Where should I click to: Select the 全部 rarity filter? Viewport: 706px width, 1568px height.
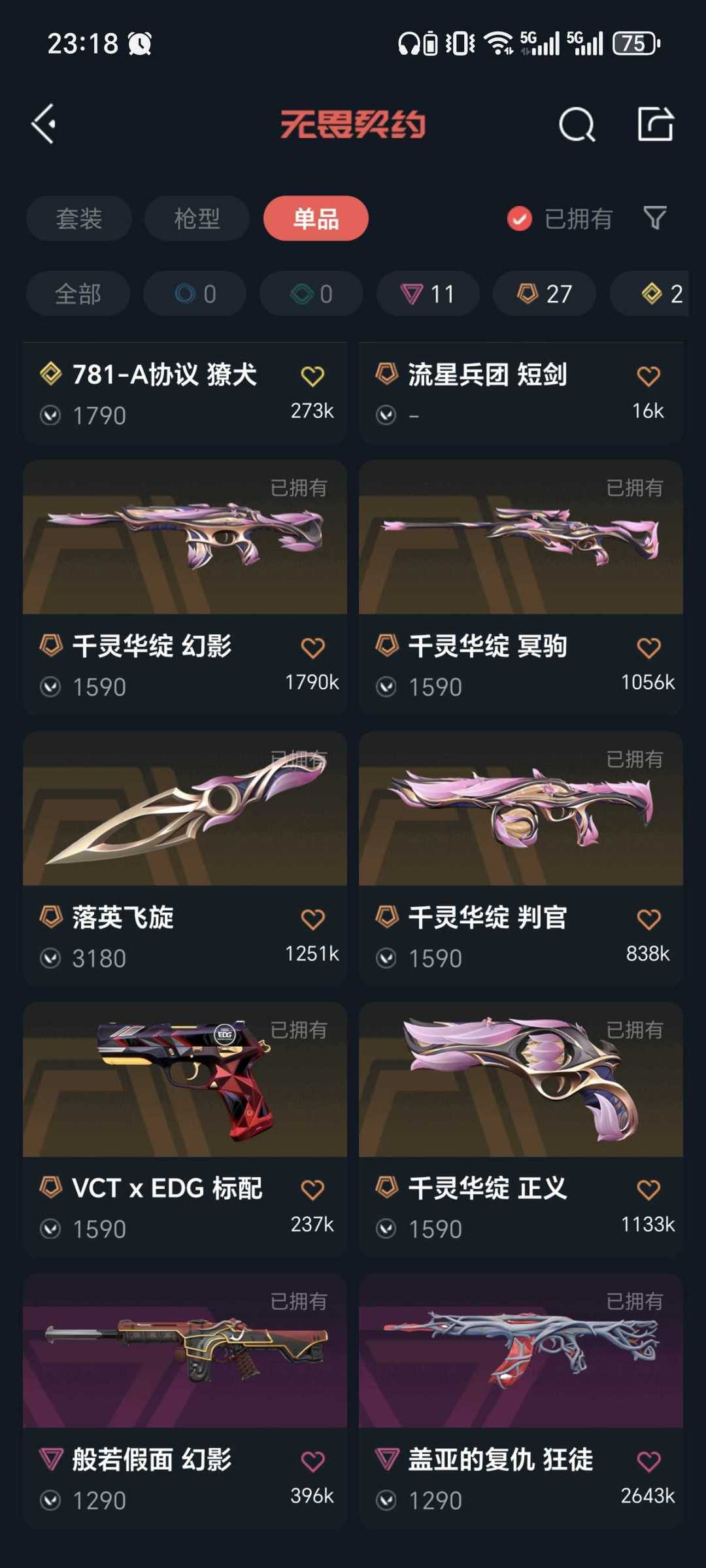(x=78, y=294)
